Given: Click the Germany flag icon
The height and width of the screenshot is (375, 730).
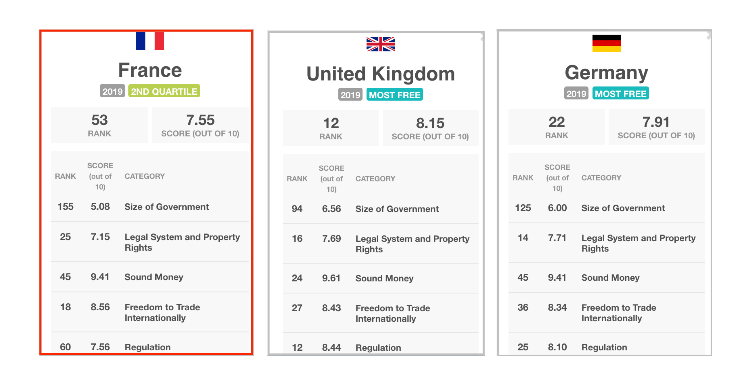Looking at the screenshot, I should point(606,43).
